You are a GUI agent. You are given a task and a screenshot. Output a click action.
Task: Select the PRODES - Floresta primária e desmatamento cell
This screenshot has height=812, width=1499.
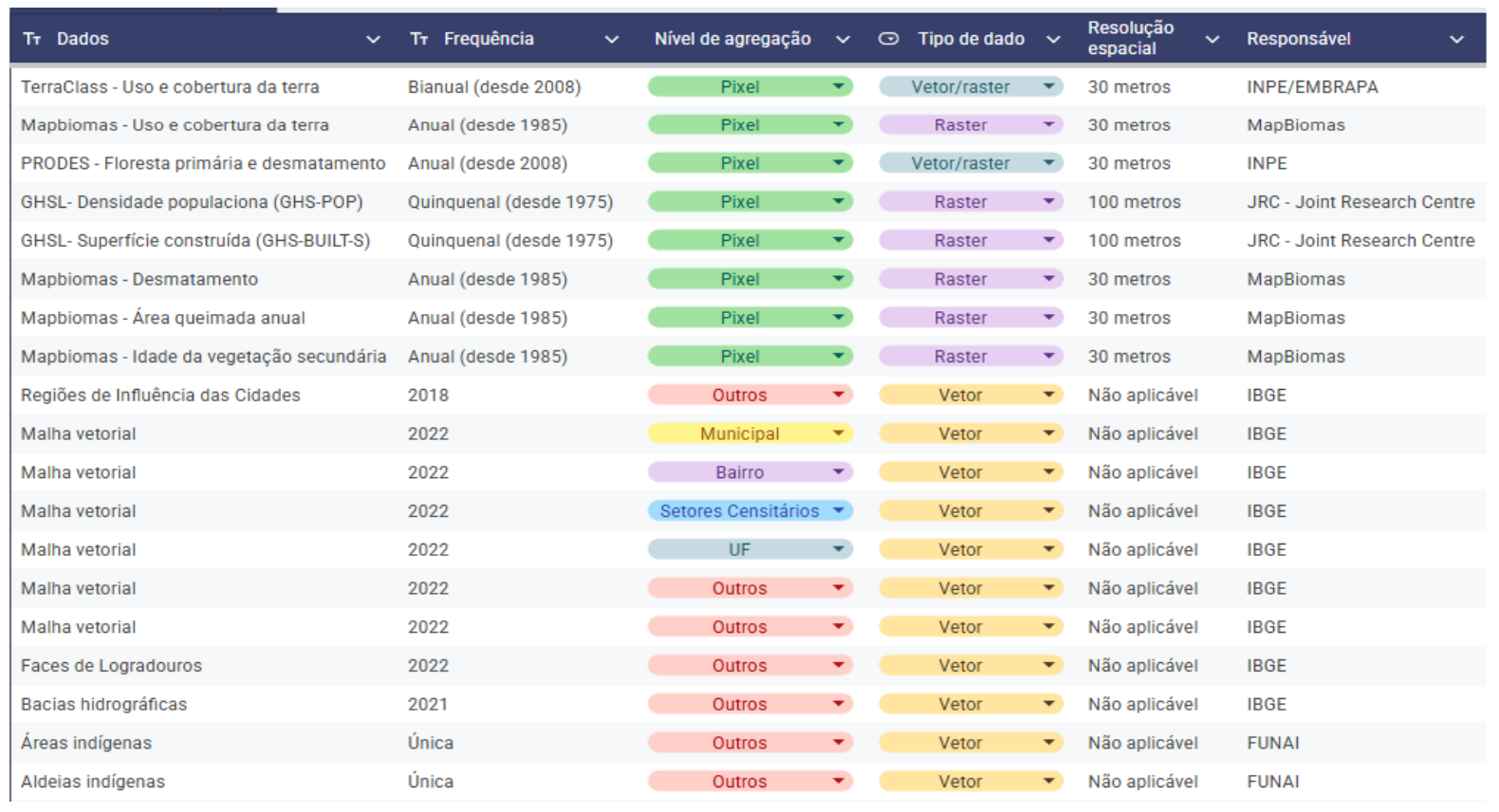click(203, 163)
